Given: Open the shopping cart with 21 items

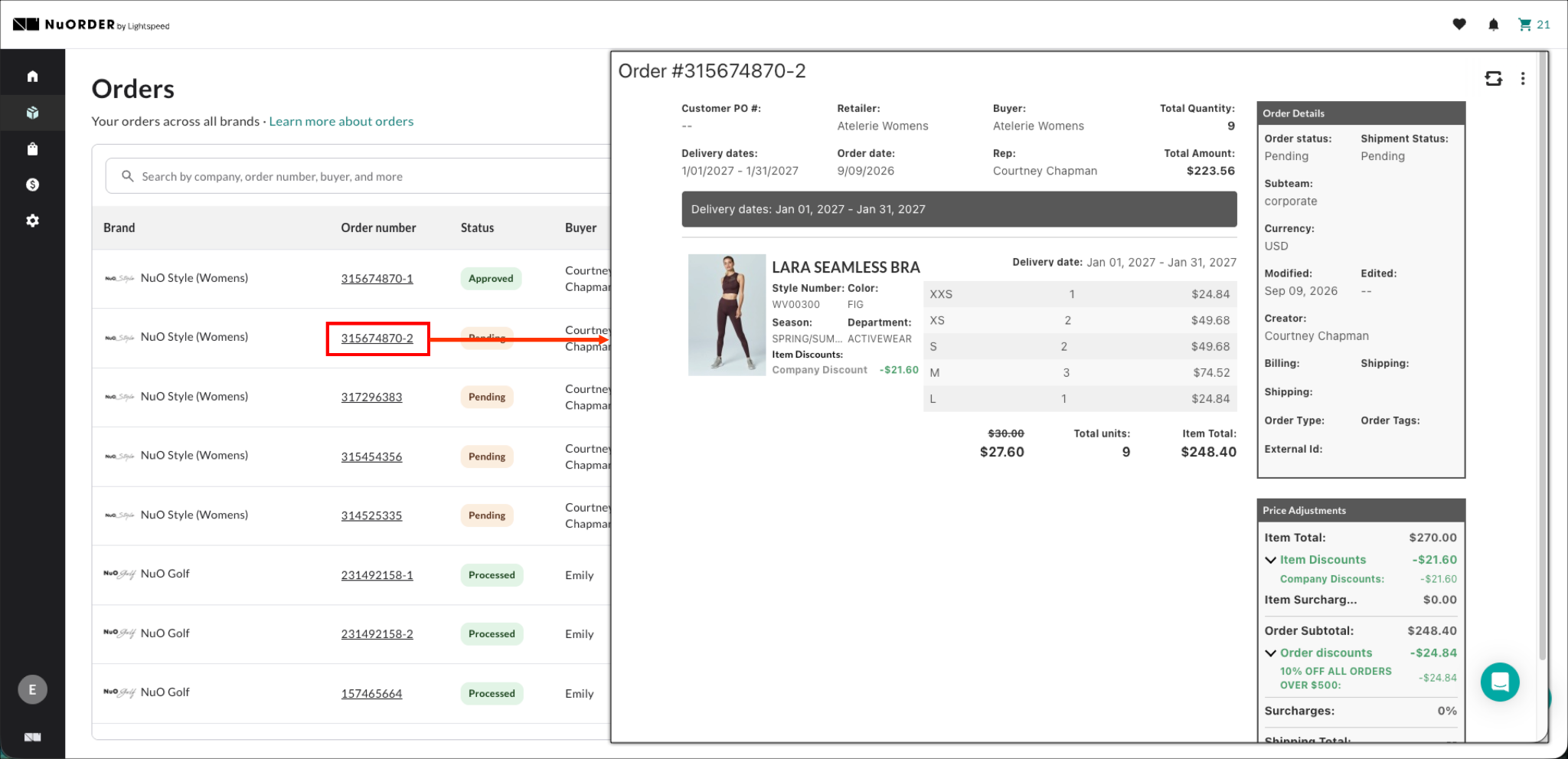Looking at the screenshot, I should pos(1534,25).
